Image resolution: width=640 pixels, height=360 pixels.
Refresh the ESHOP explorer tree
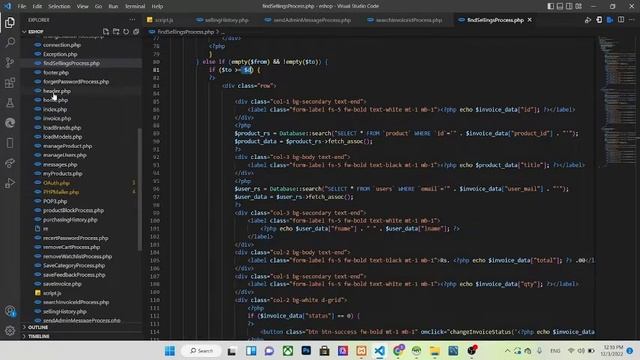click(126, 31)
